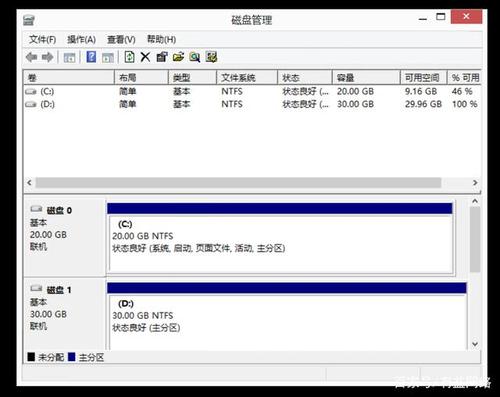
Task: Click 简单 layout cell in (C:) row
Action: (x=128, y=91)
